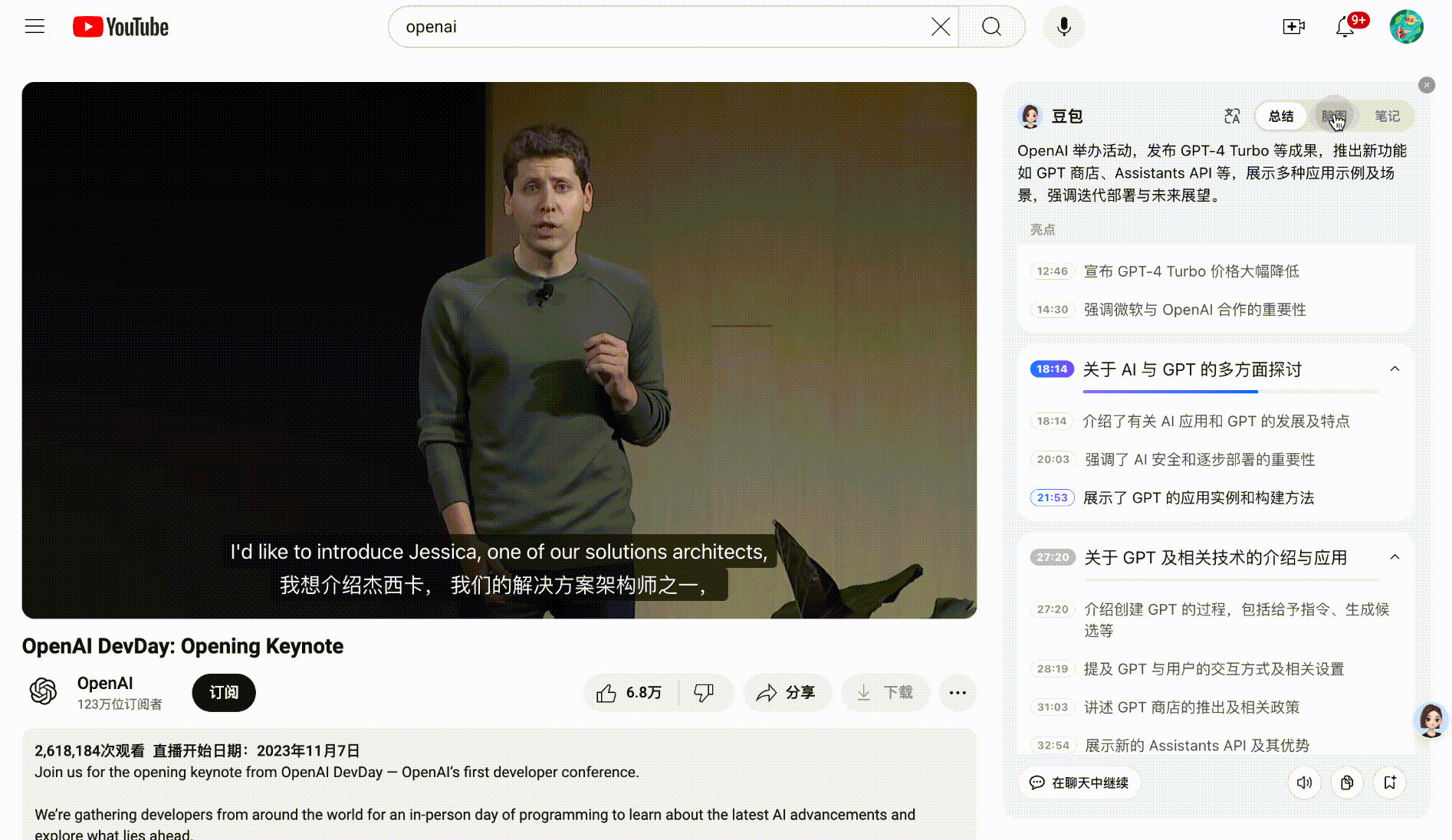Open the floating 豆包 assistant avatar
Screen dimensions: 1452x840
(x=1431, y=720)
